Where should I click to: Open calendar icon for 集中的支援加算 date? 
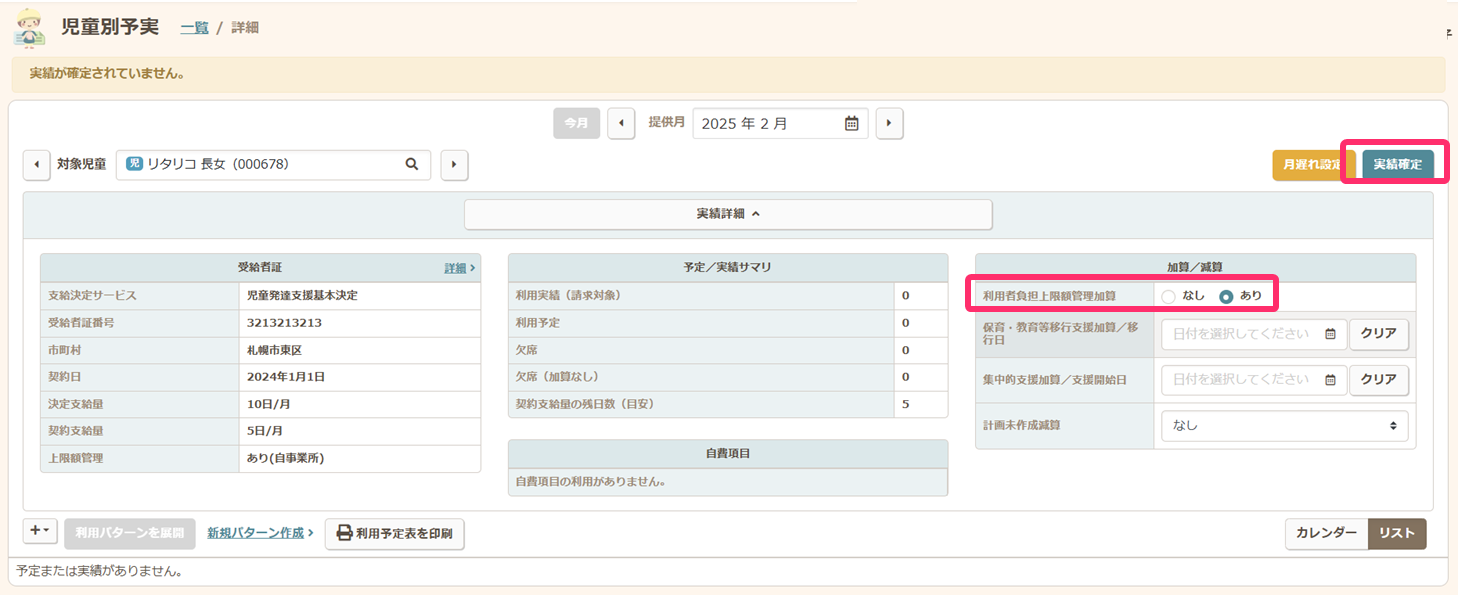pyautogui.click(x=1330, y=380)
